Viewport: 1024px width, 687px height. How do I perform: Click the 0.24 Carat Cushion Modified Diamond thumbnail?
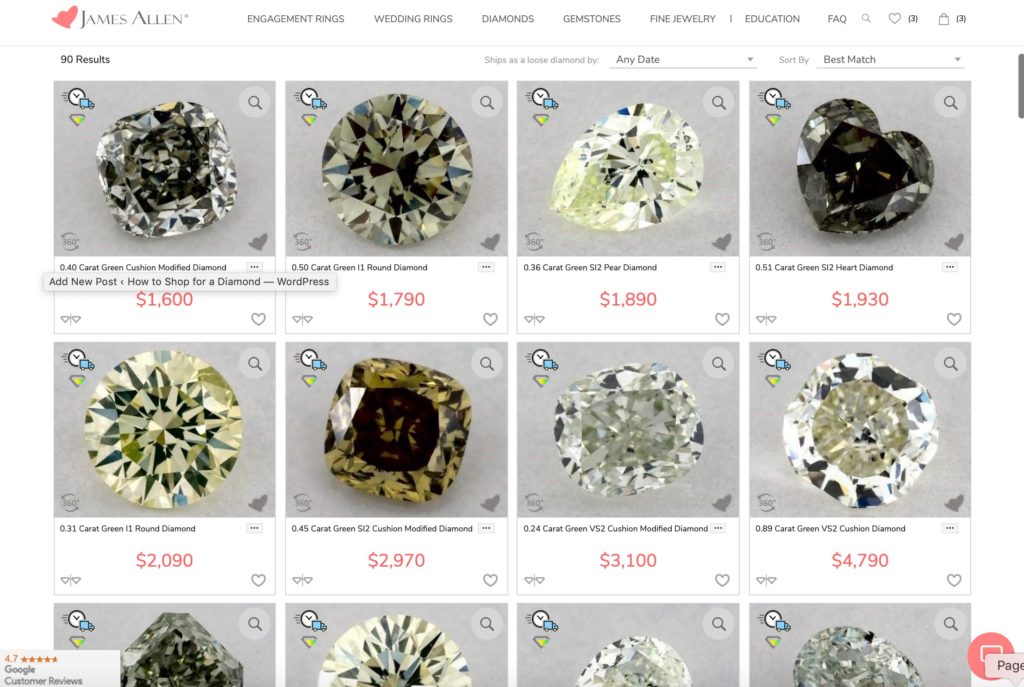click(628, 430)
